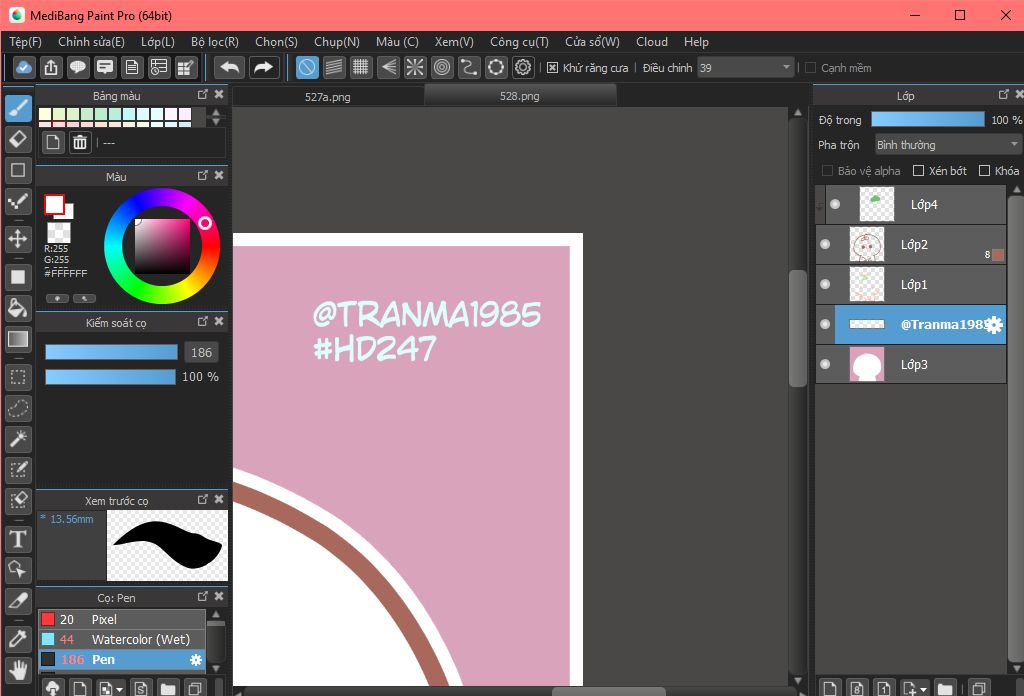Screen dimensions: 1024x696
Task: Hide the @Tranma1985 text layer
Action: 825,324
